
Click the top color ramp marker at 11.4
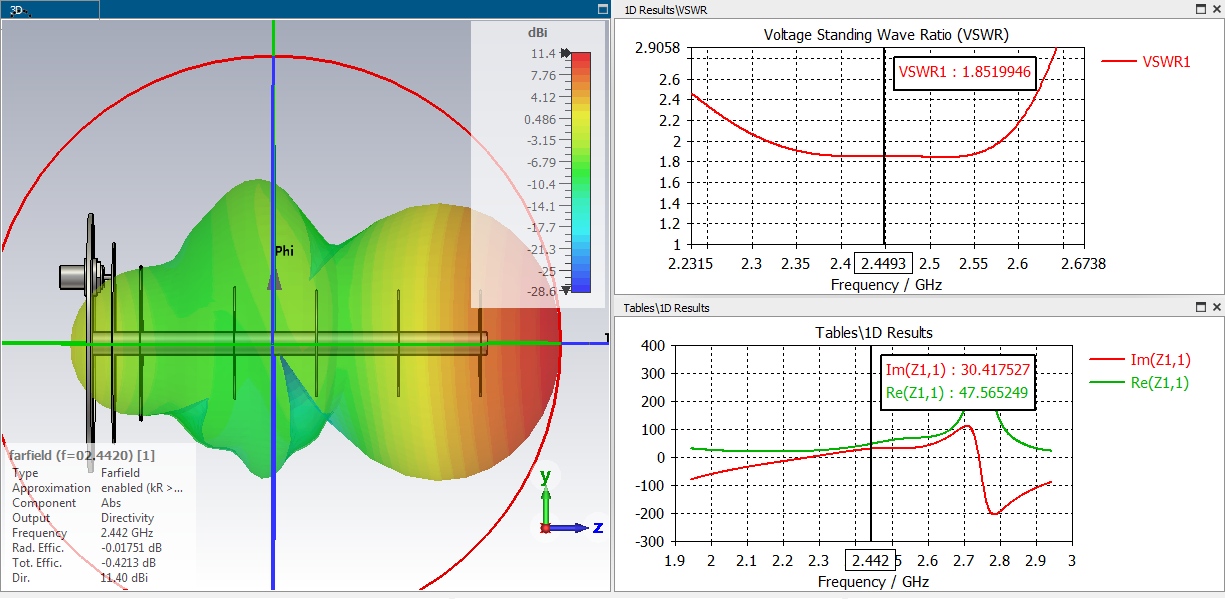[566, 53]
